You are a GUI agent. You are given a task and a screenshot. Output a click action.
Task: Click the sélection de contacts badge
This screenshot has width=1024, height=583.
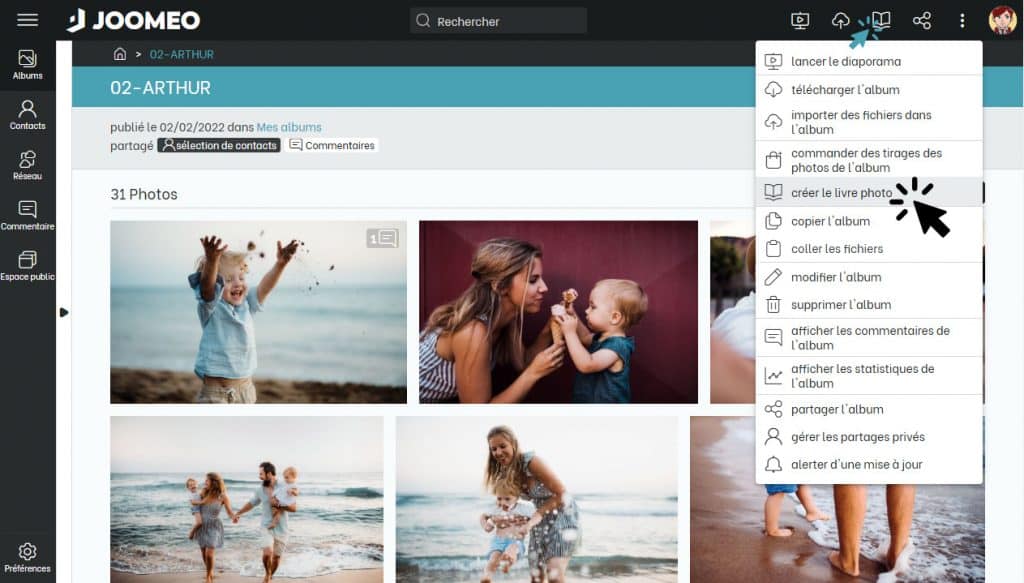coord(219,145)
